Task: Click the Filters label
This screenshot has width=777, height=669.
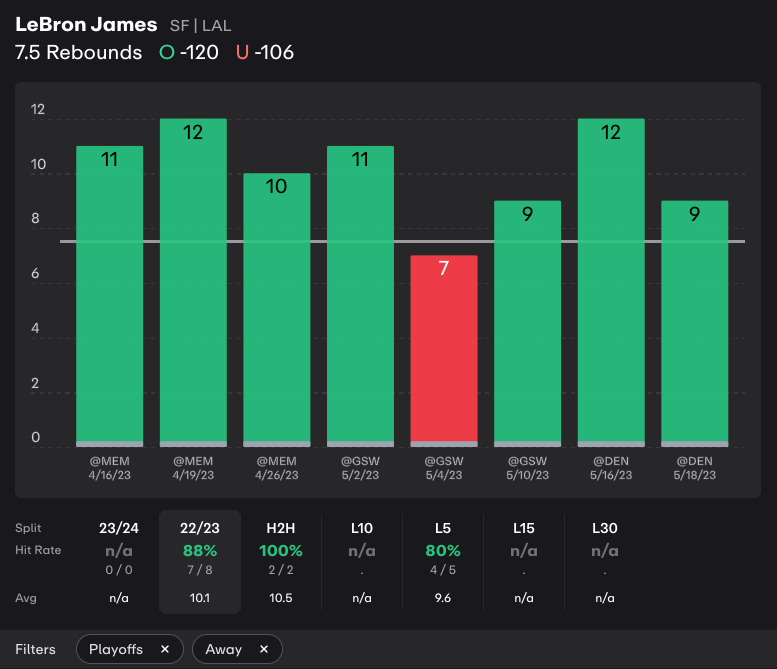Action: tap(35, 649)
